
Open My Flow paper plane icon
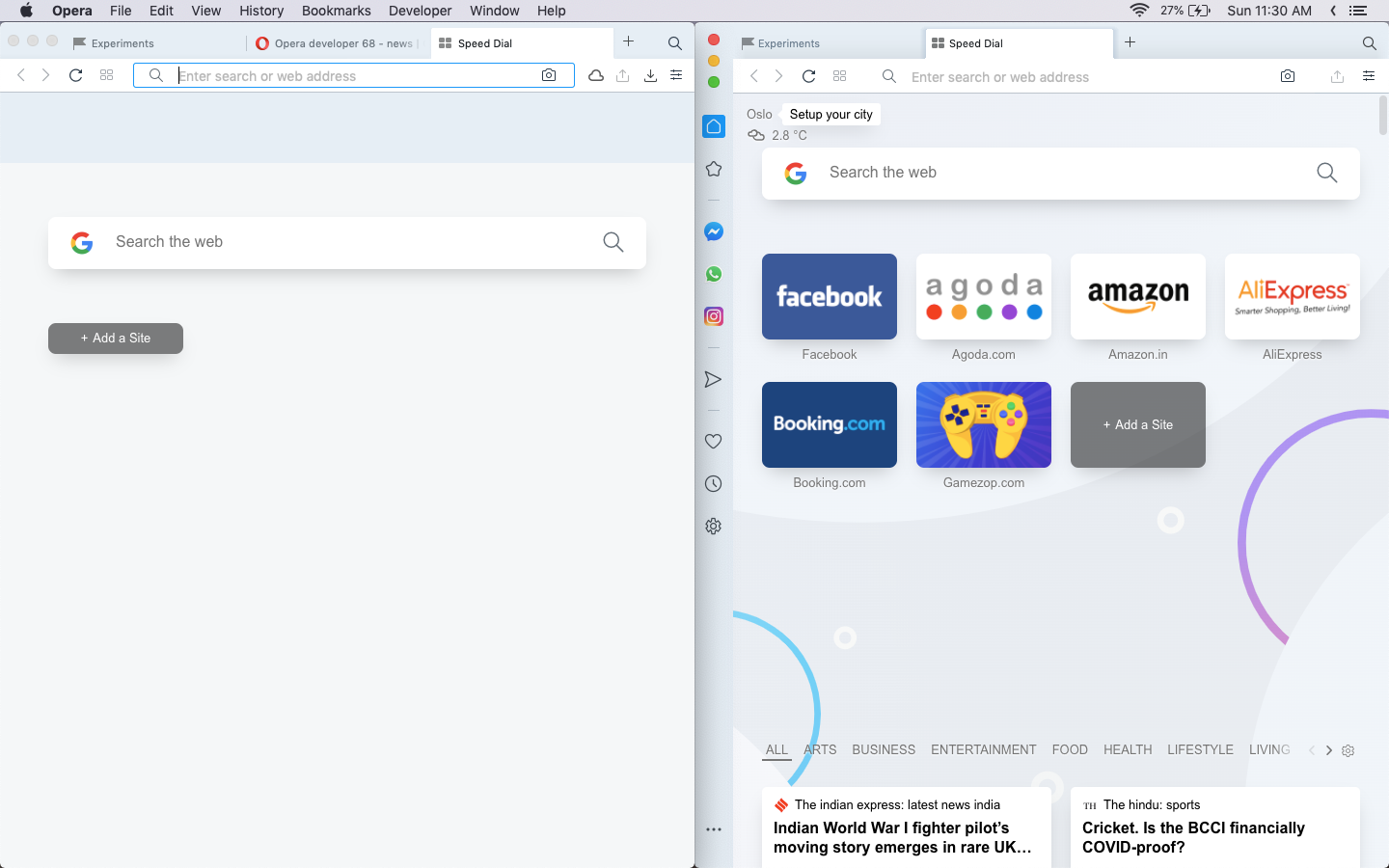[714, 380]
